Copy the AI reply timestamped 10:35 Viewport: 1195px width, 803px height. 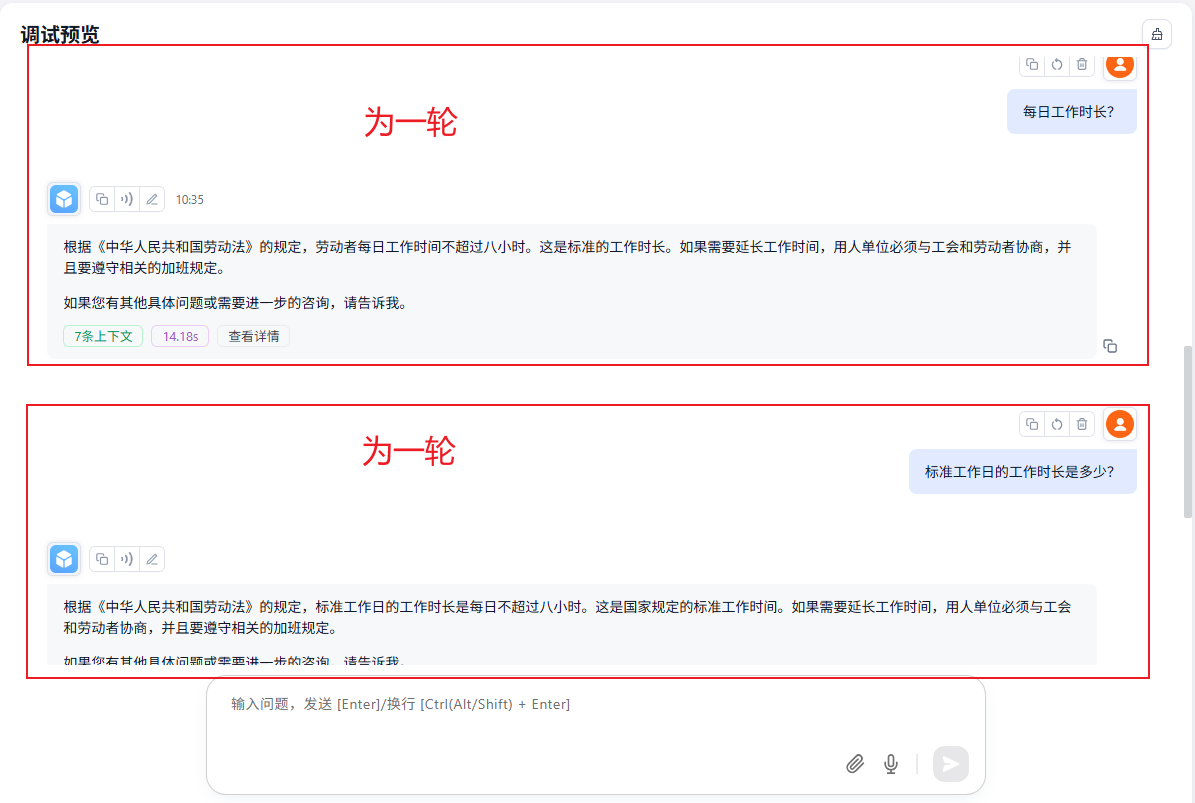pyautogui.click(x=102, y=199)
